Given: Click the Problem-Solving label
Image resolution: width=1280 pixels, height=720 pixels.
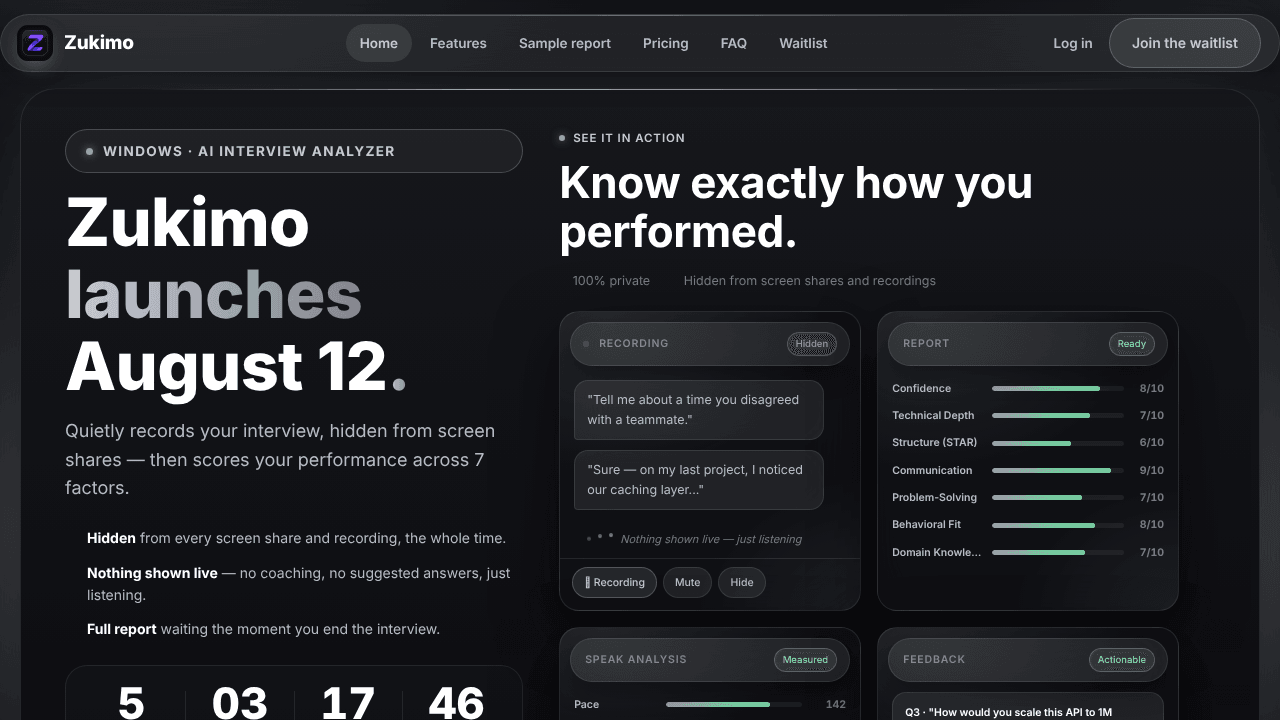Looking at the screenshot, I should (935, 497).
